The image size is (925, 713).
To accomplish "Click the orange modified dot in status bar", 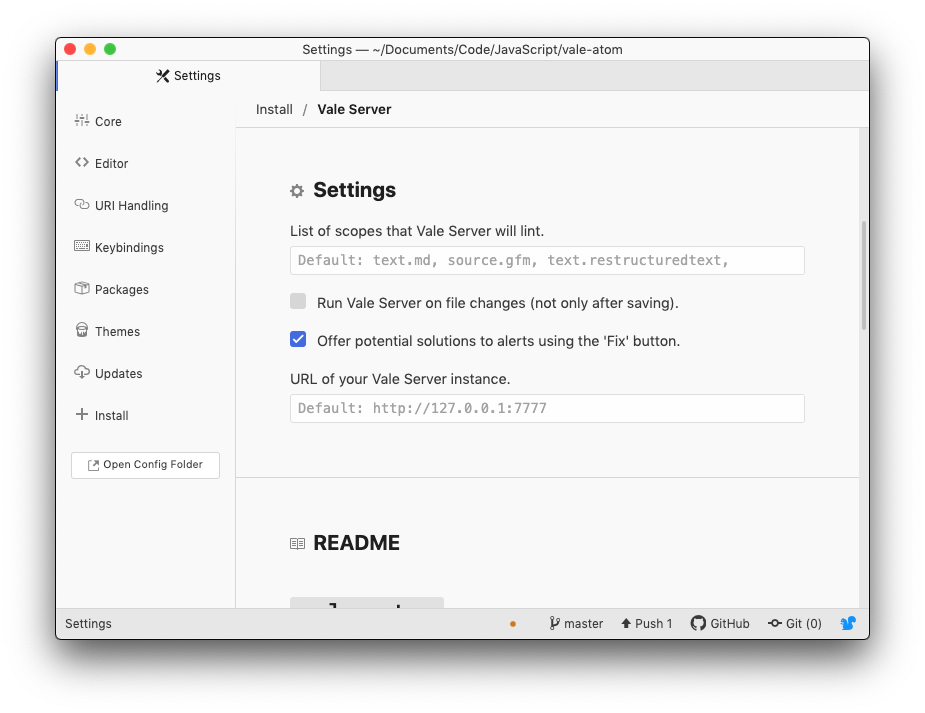I will click(513, 623).
